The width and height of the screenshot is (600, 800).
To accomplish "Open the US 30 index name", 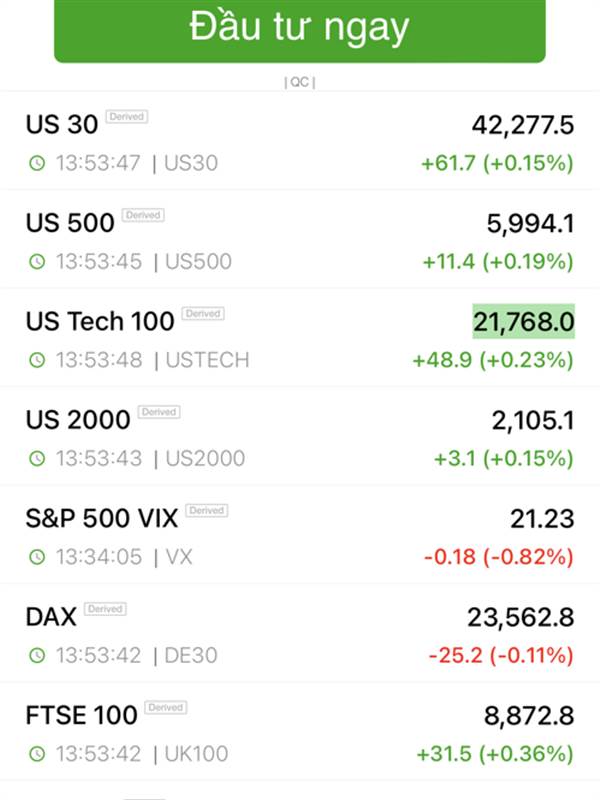I will click(x=62, y=124).
